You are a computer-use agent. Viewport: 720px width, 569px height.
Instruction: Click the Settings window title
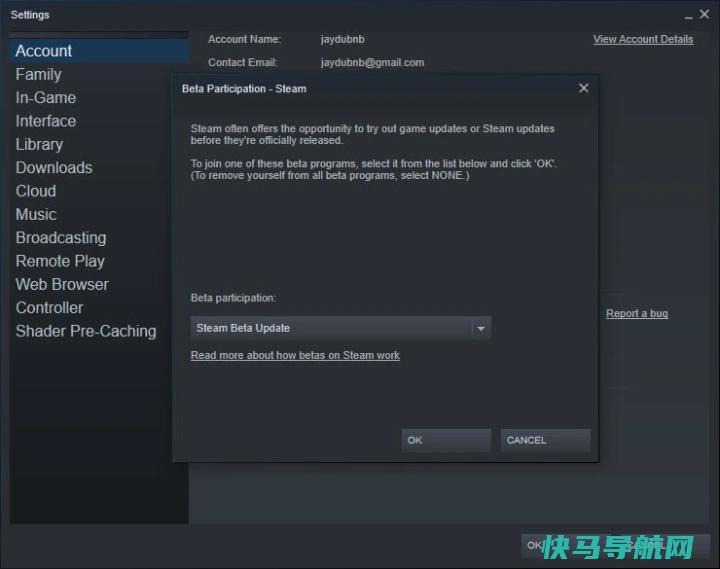30,15
